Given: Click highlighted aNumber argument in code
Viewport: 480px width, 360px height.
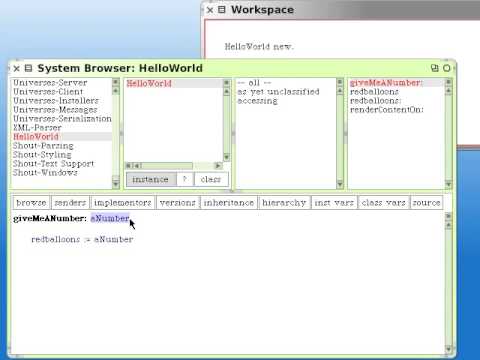Looking at the screenshot, I should pyautogui.click(x=110, y=218).
